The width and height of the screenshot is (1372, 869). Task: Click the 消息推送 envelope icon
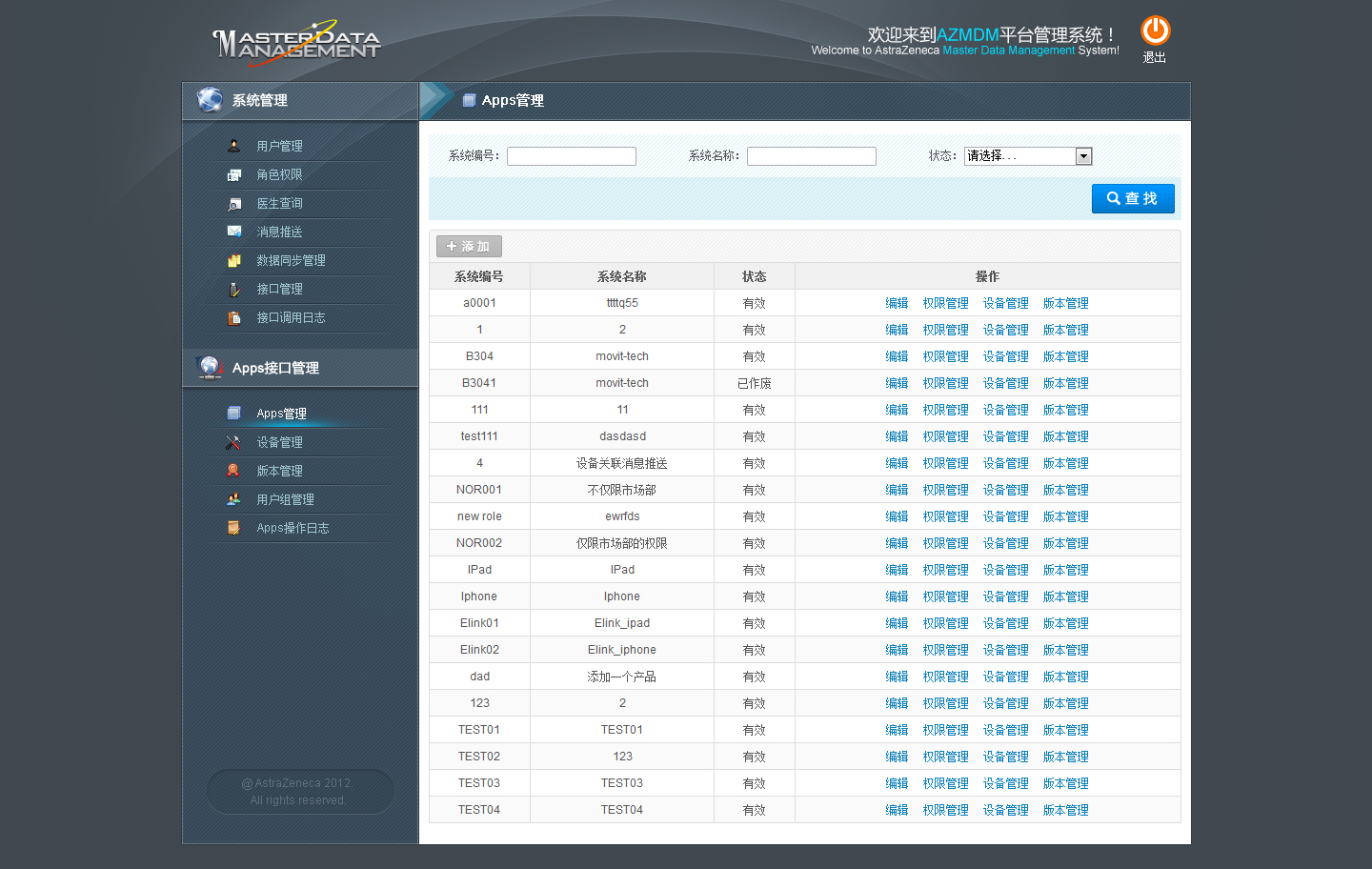[234, 232]
